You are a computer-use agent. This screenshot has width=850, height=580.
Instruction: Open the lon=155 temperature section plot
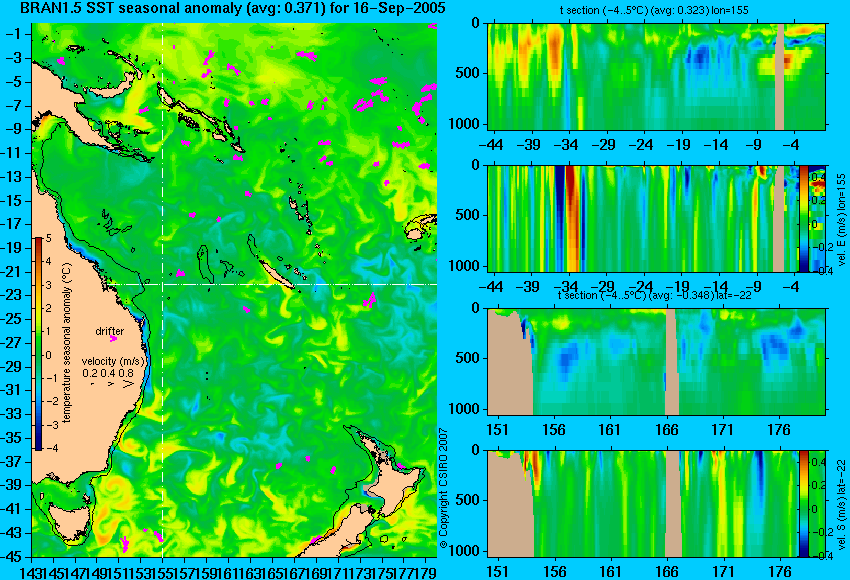click(656, 76)
